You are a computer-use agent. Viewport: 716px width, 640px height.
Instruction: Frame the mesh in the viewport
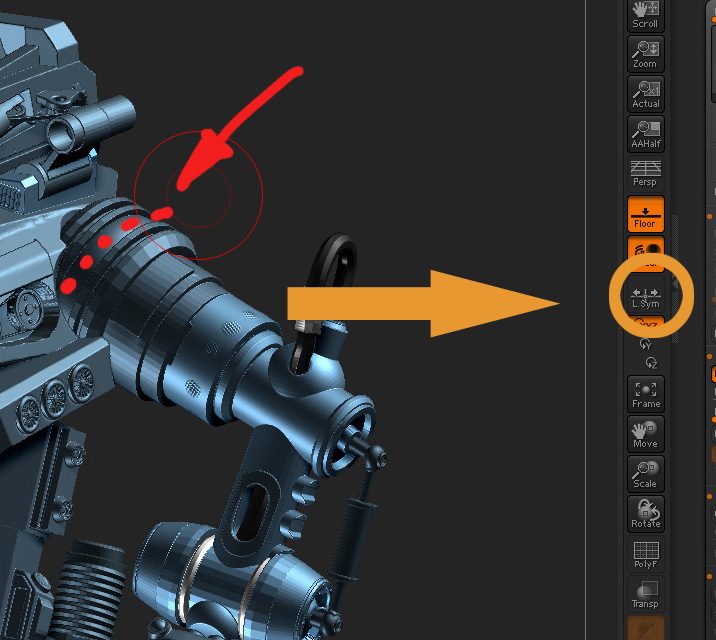pyautogui.click(x=646, y=394)
